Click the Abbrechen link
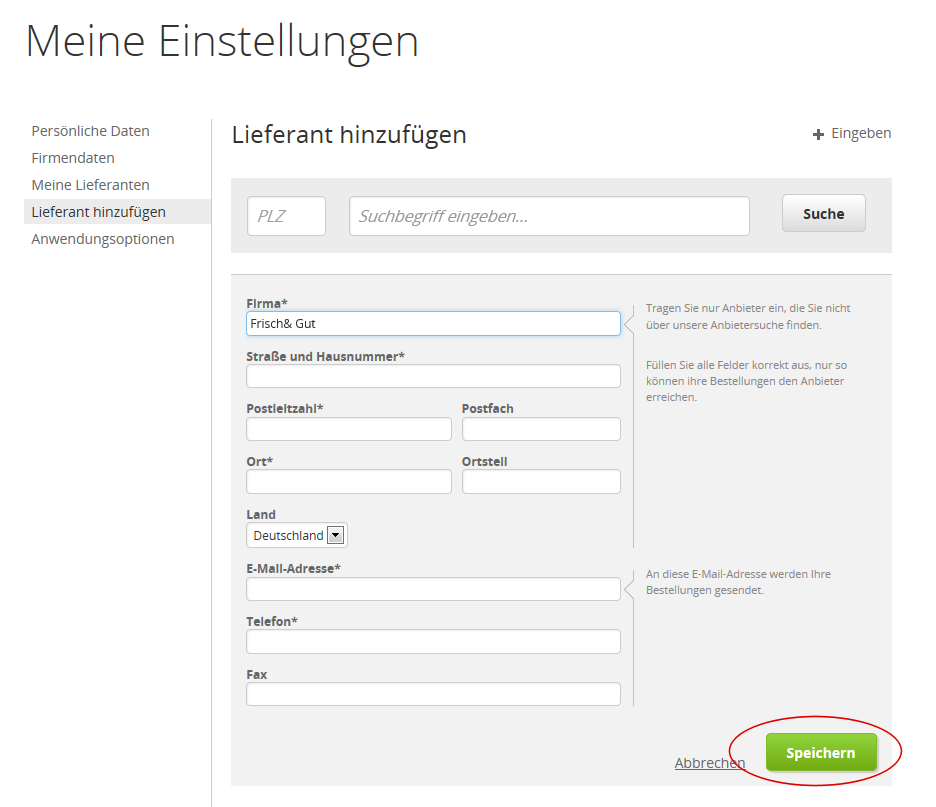The image size is (936, 807). [x=709, y=763]
